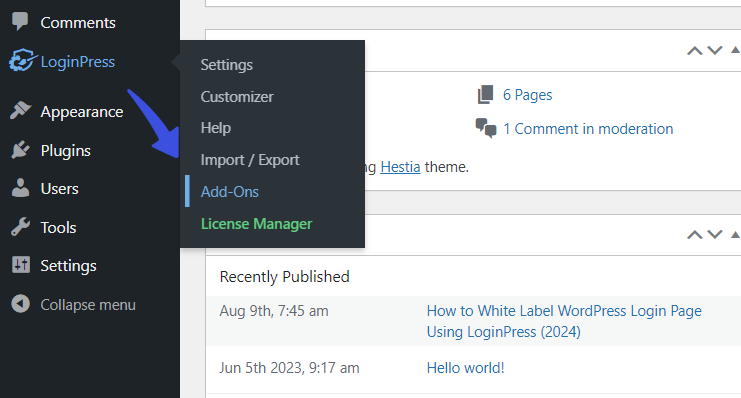Click the comments icon beside moderation link

(x=486, y=128)
